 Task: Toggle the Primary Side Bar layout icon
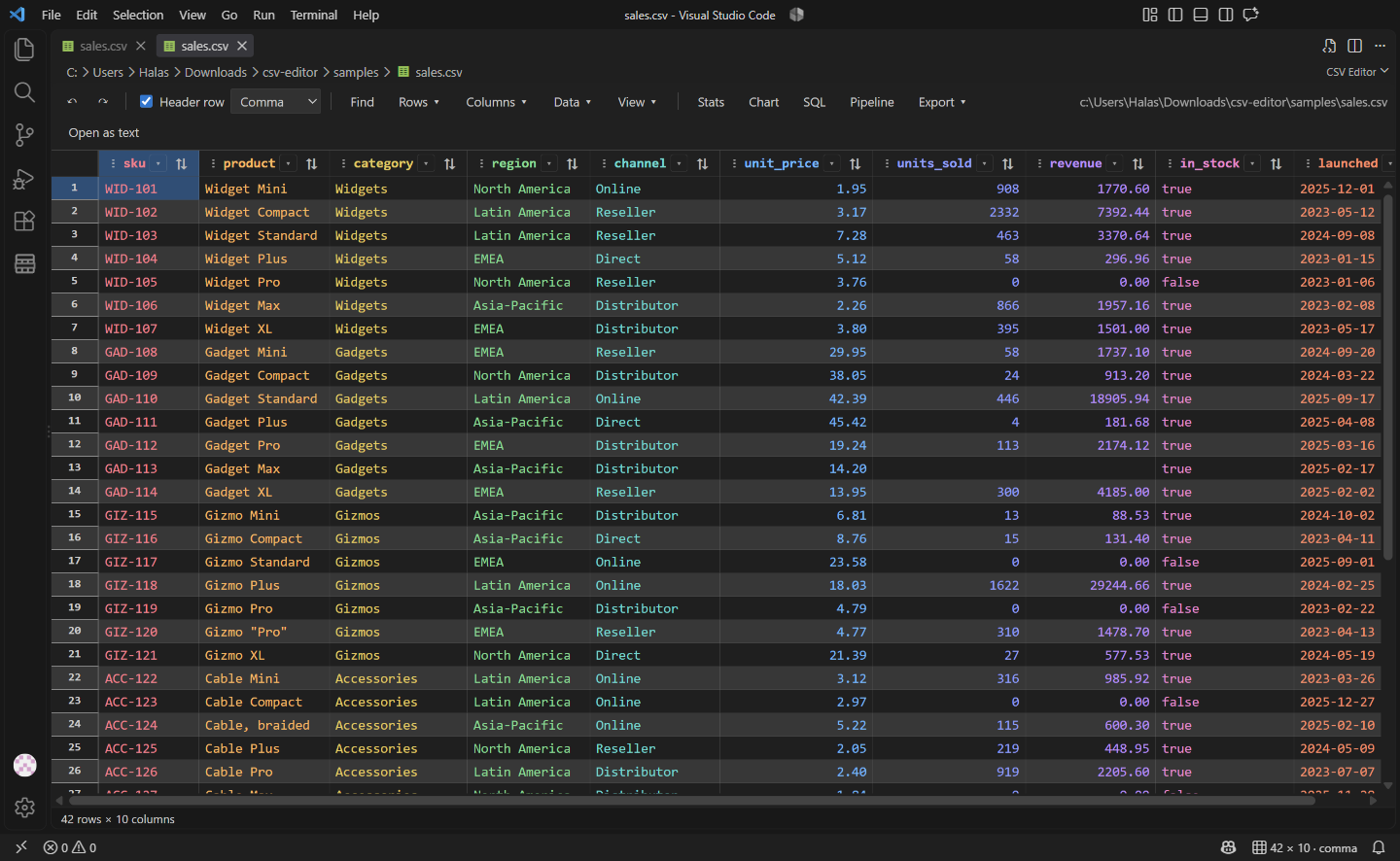coord(1175,15)
